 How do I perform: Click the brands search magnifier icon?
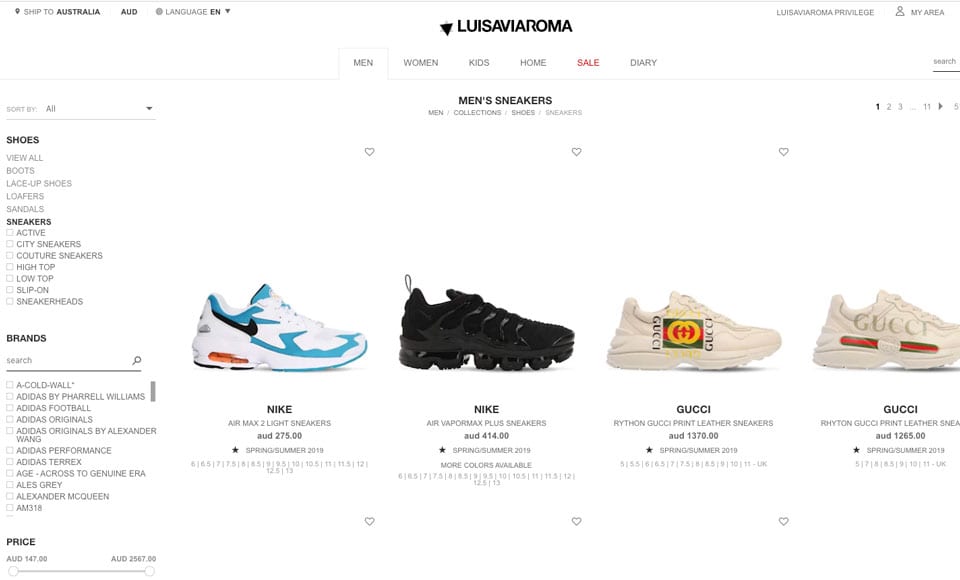tap(137, 361)
